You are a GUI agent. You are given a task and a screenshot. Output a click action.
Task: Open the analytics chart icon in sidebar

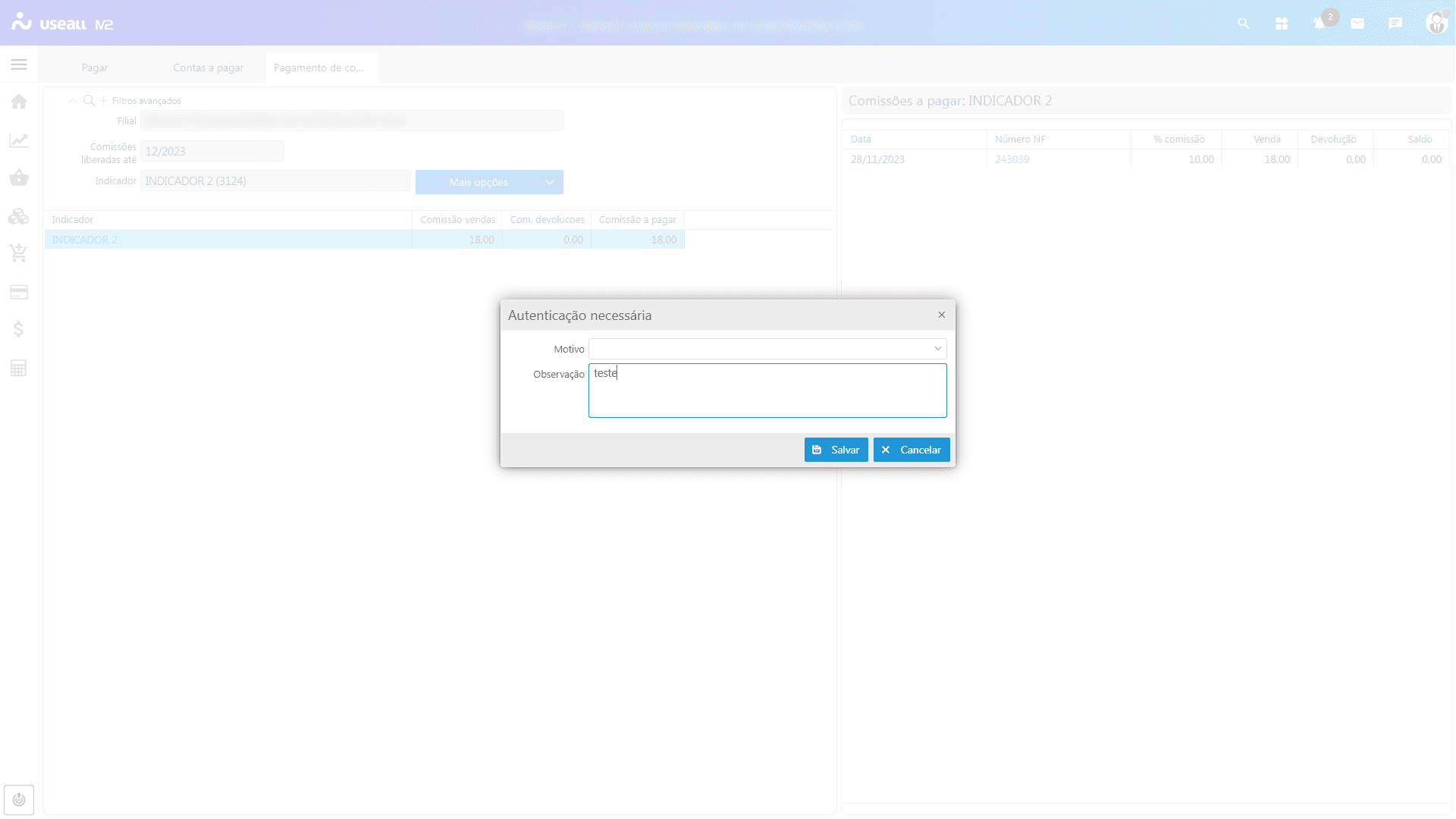click(x=19, y=140)
